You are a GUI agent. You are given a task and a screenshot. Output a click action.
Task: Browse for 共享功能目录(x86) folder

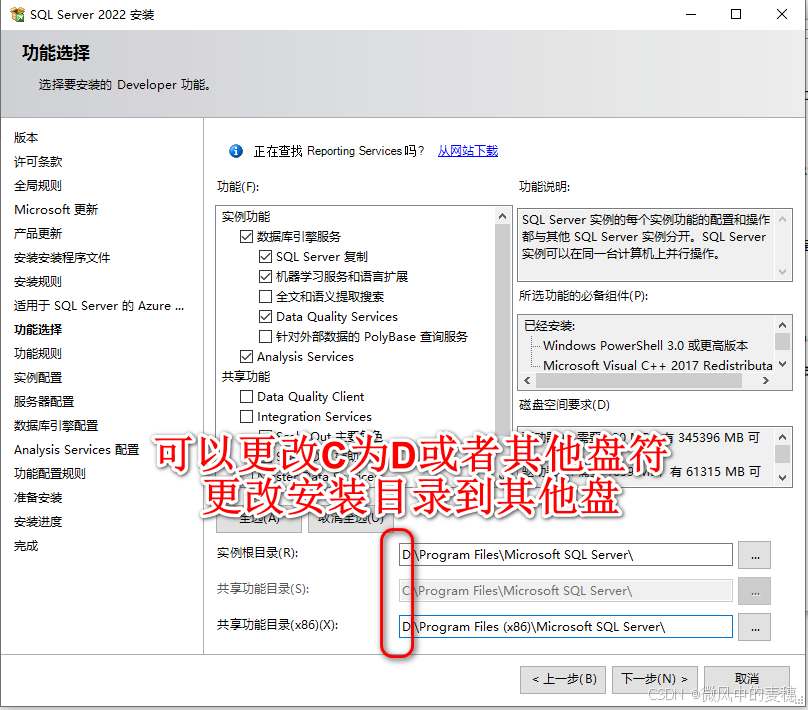pyautogui.click(x=754, y=627)
